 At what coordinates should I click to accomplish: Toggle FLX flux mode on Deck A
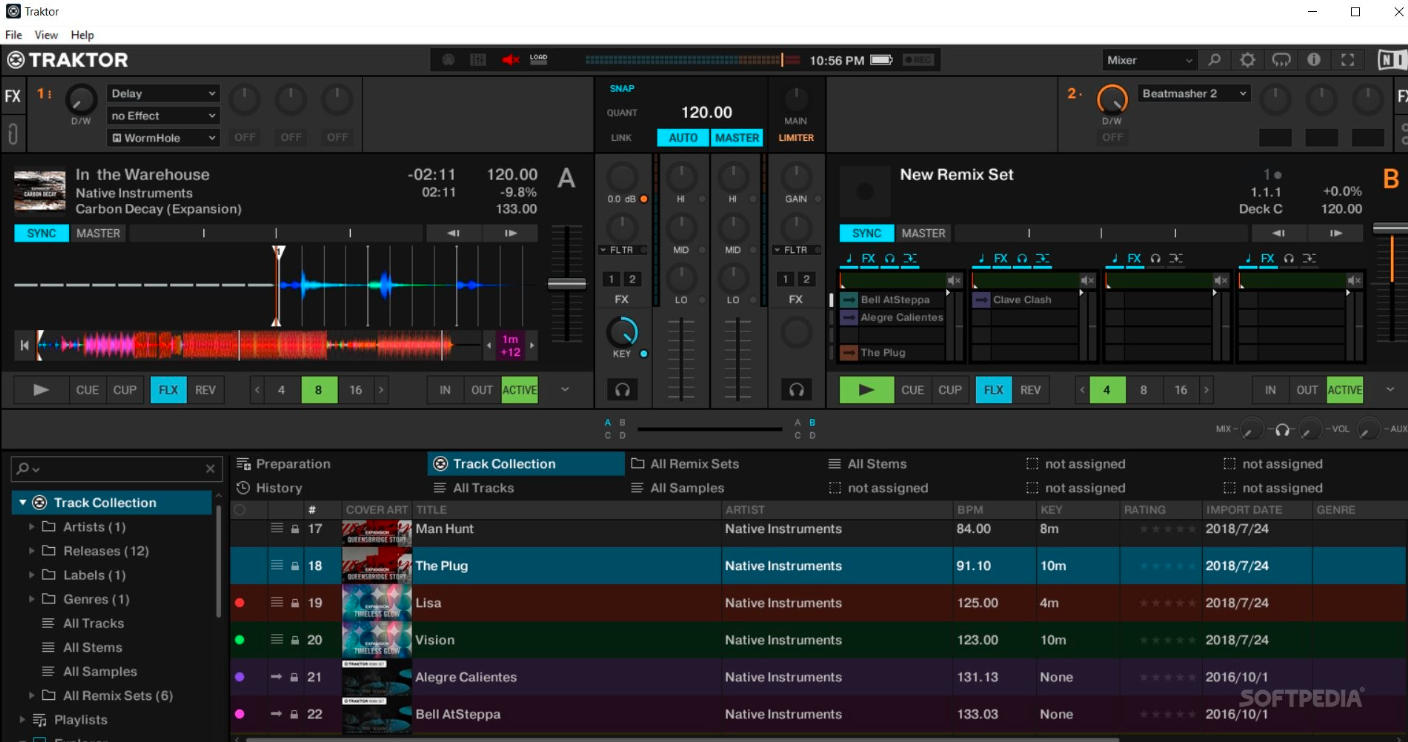coord(168,390)
